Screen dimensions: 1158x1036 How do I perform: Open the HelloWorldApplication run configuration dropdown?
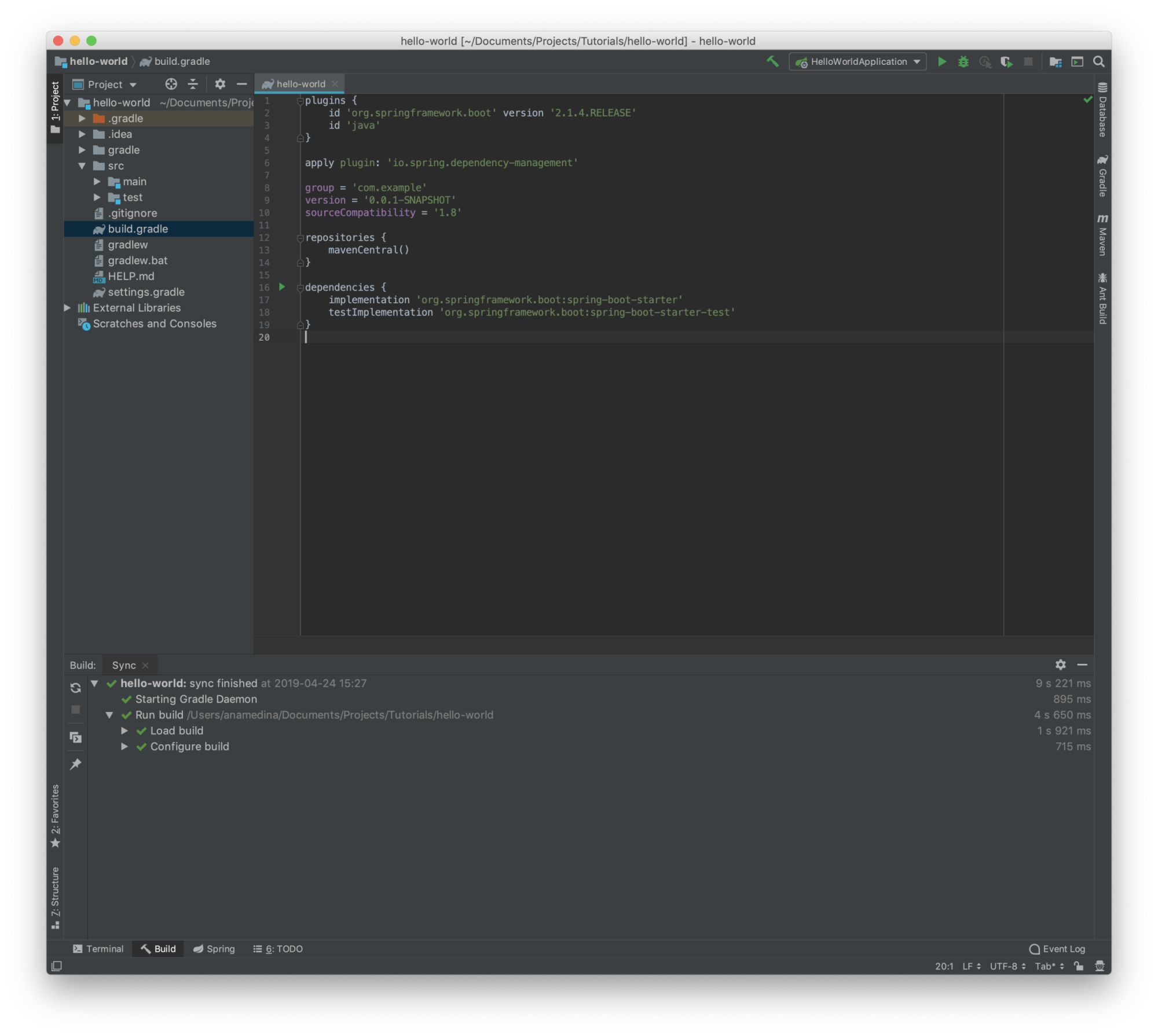click(x=857, y=61)
